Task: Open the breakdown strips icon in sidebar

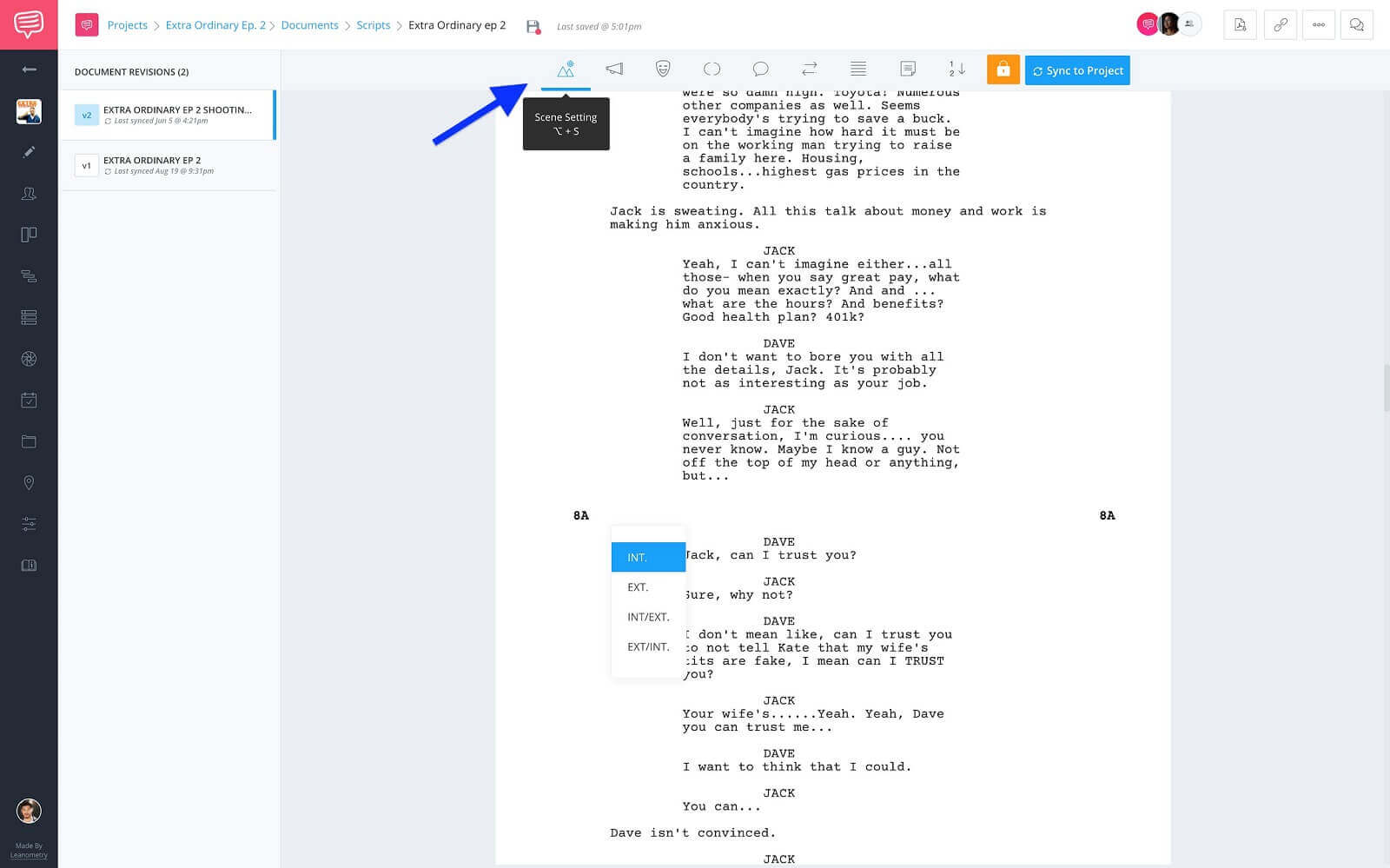Action: [29, 276]
